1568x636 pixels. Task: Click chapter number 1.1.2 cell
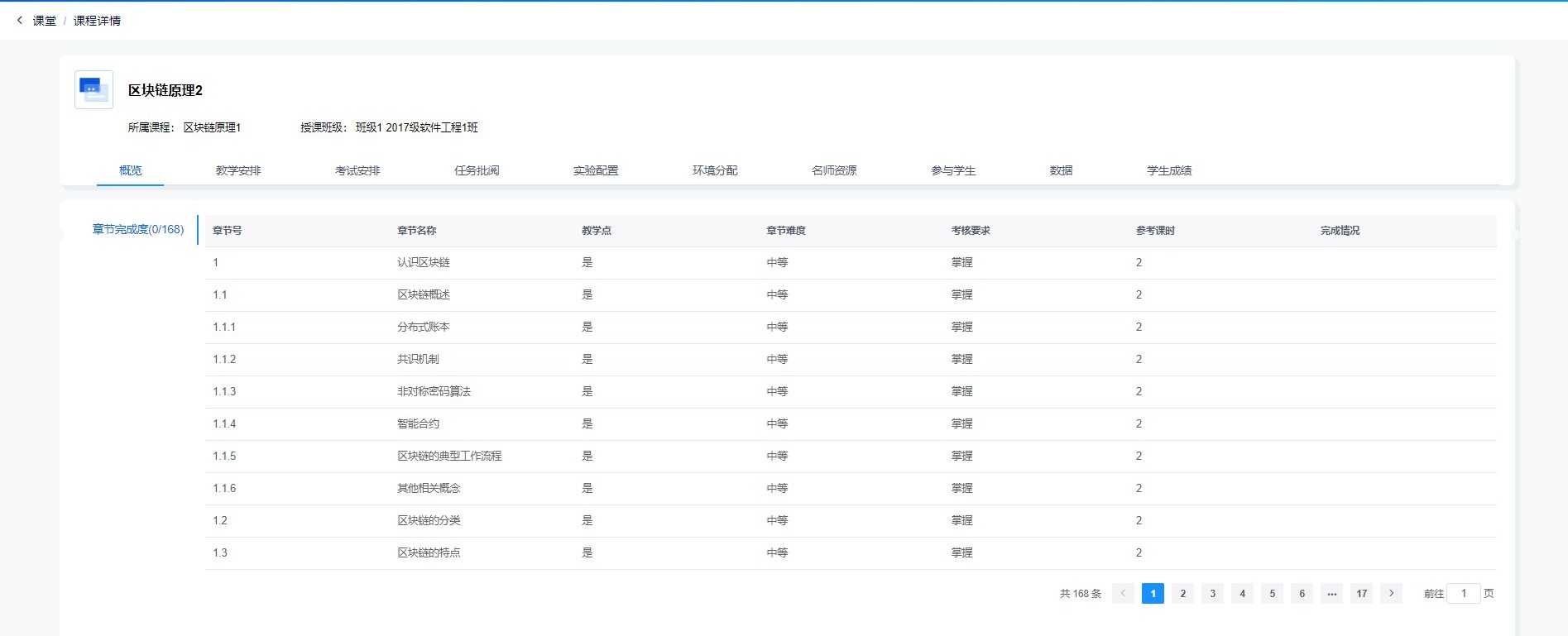click(224, 360)
